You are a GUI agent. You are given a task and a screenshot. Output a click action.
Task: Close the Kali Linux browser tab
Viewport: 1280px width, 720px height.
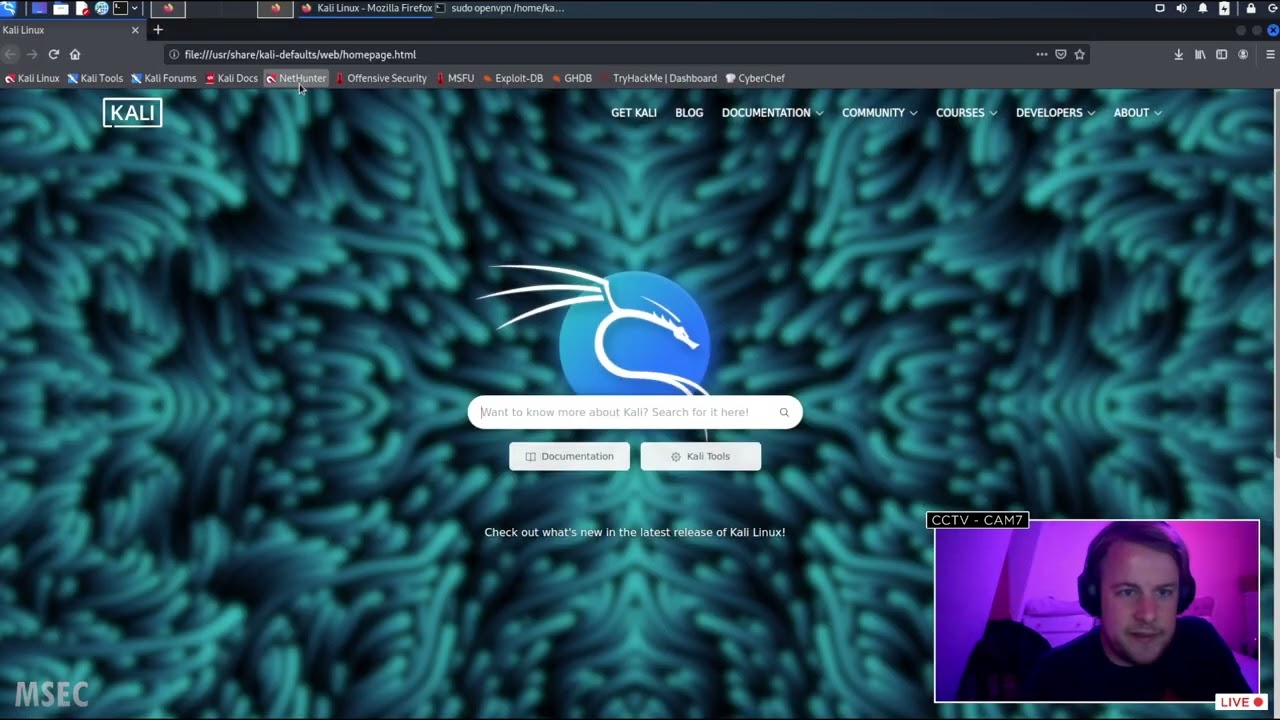click(x=135, y=30)
